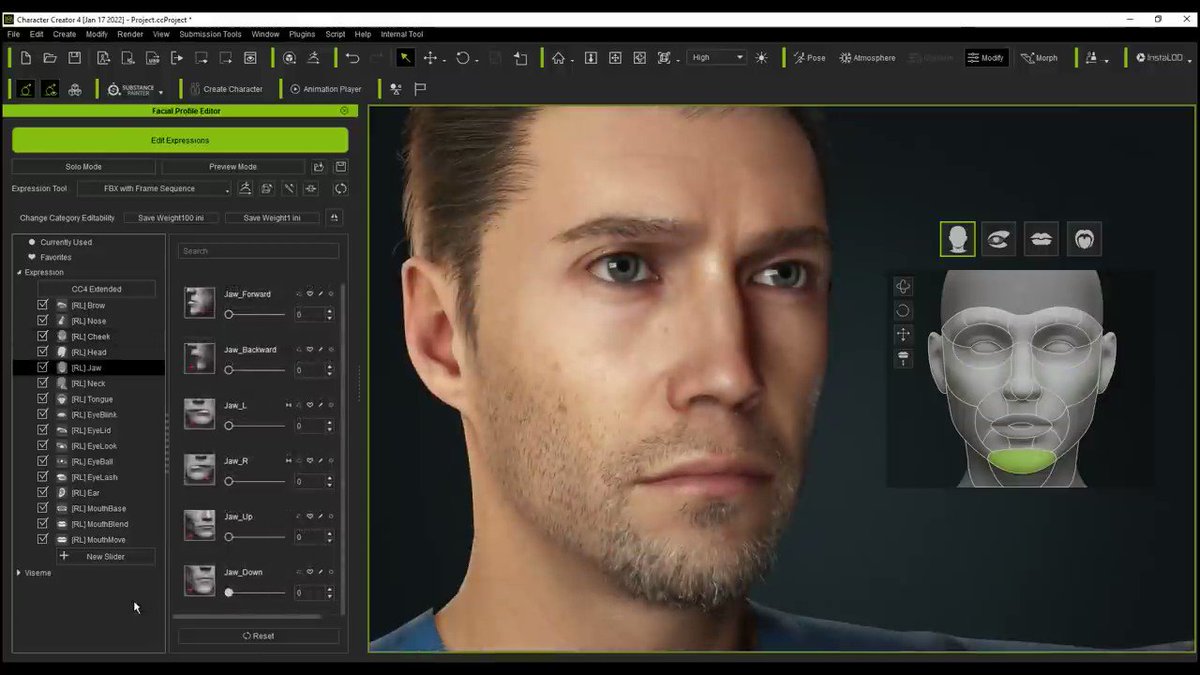Open the Rotate tool dropdown arrow
Viewport: 1200px width, 675px height.
477,60
